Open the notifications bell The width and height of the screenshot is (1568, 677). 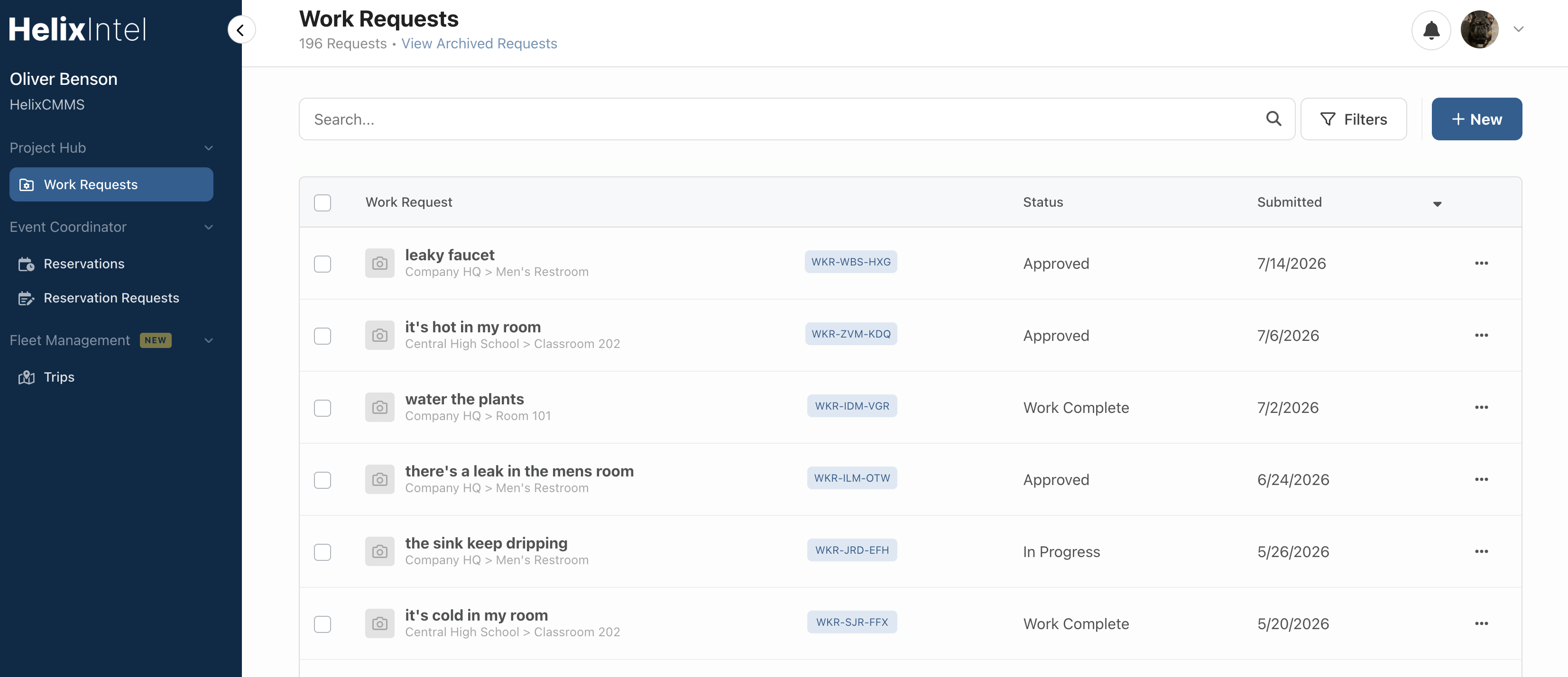click(x=1431, y=29)
